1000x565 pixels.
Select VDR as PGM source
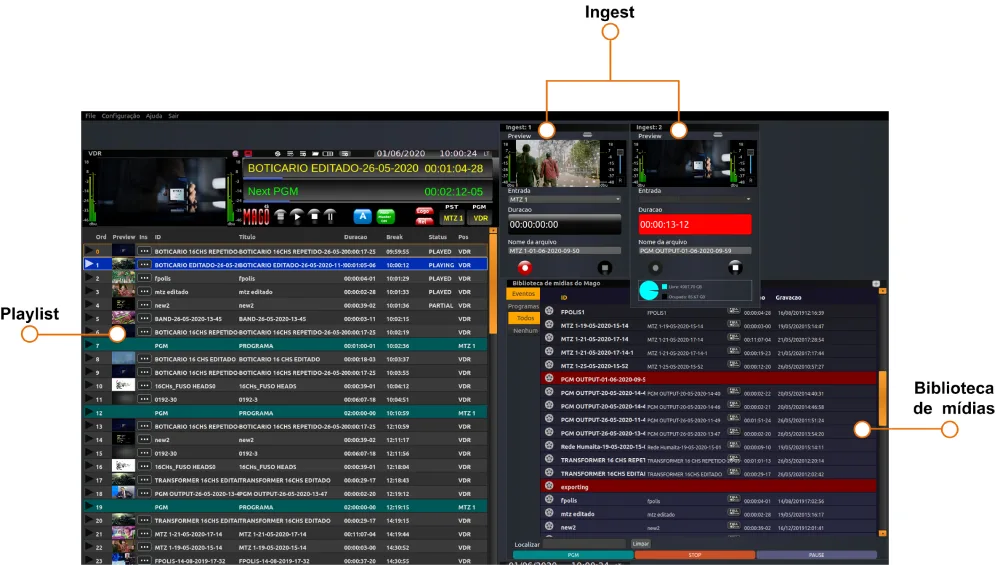[x=480, y=218]
